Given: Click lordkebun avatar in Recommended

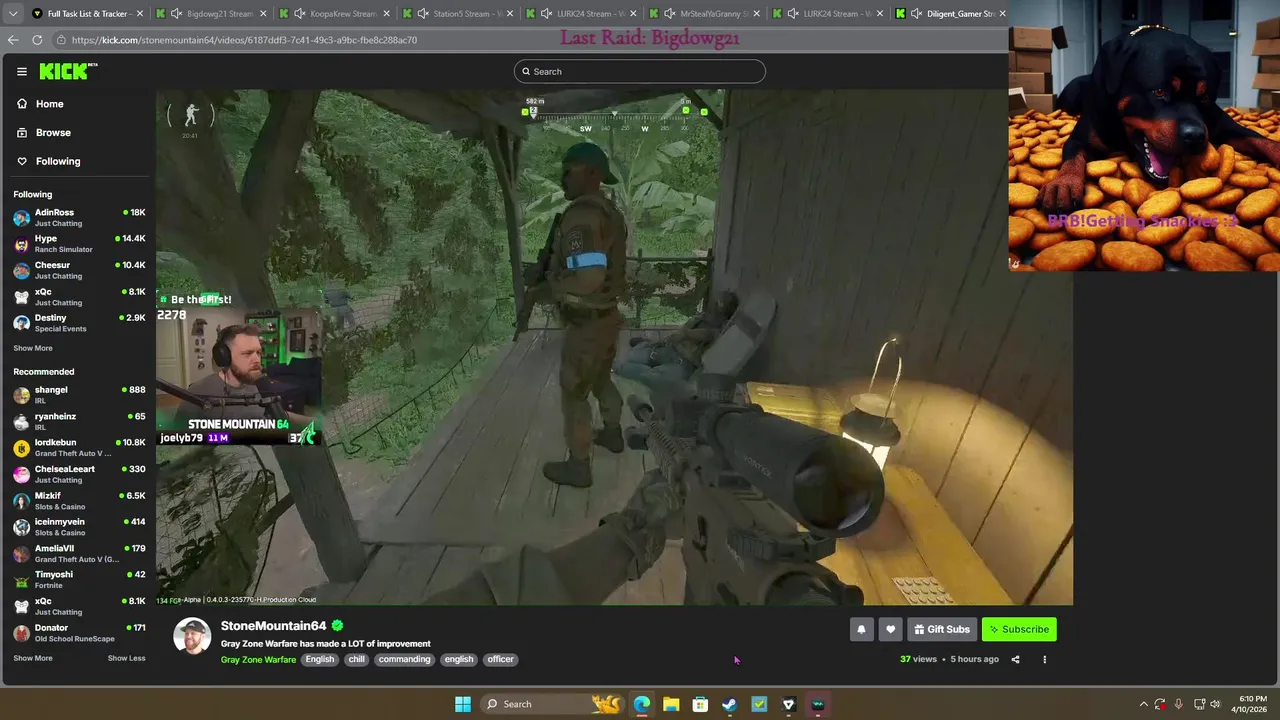Looking at the screenshot, I should click(x=21, y=448).
